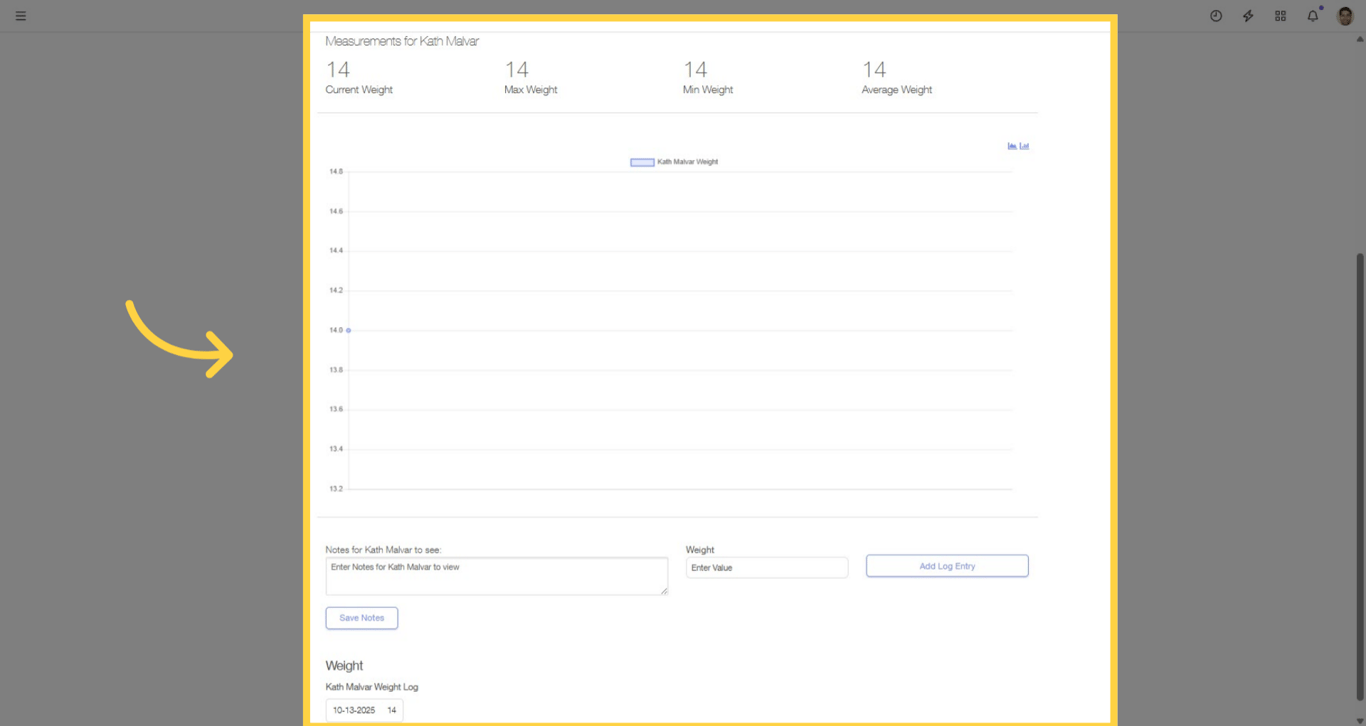Expand the weight log entry value field
Viewport: 1366px width, 726px height.
tap(391, 709)
